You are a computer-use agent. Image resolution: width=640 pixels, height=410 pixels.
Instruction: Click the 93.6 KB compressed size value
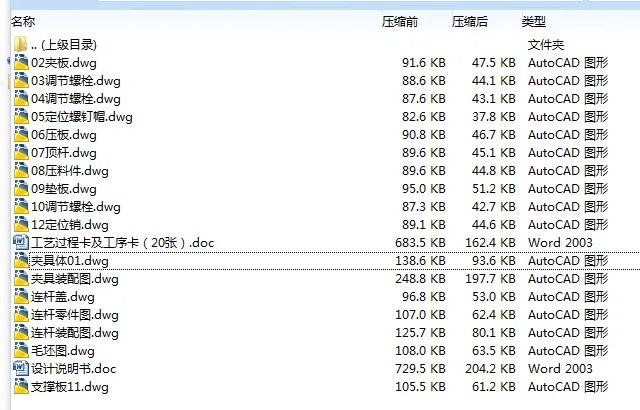click(493, 261)
